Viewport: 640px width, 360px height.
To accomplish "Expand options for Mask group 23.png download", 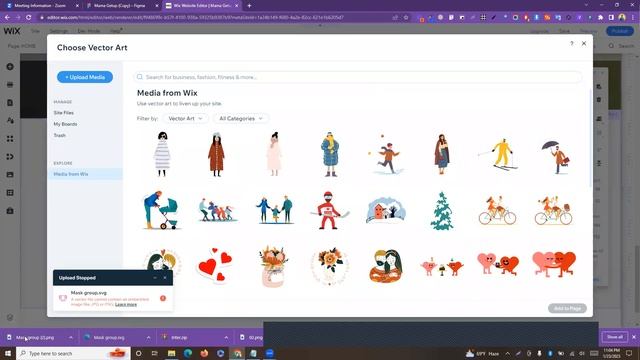I will (x=71, y=338).
